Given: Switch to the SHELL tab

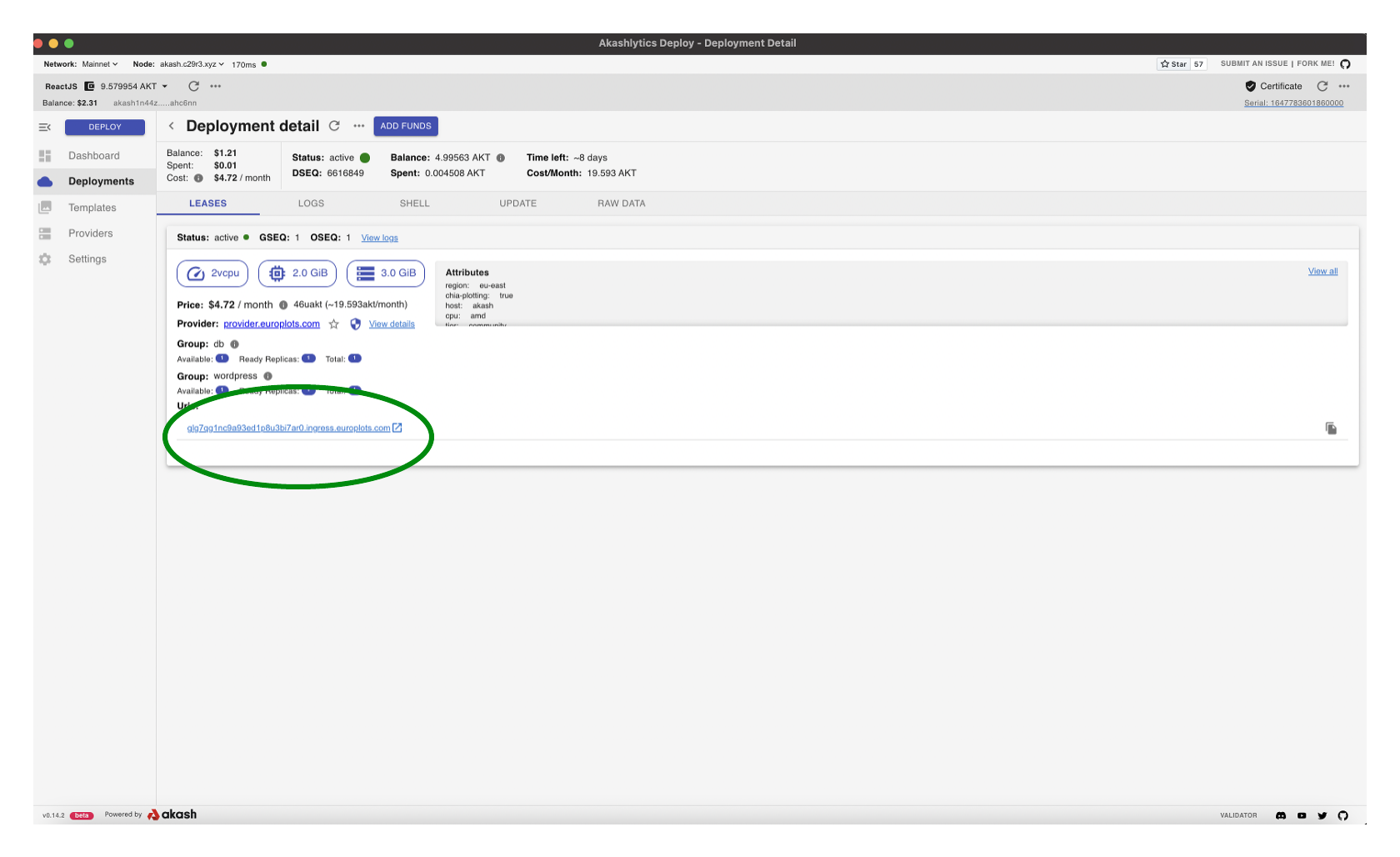Looking at the screenshot, I should tap(414, 203).
